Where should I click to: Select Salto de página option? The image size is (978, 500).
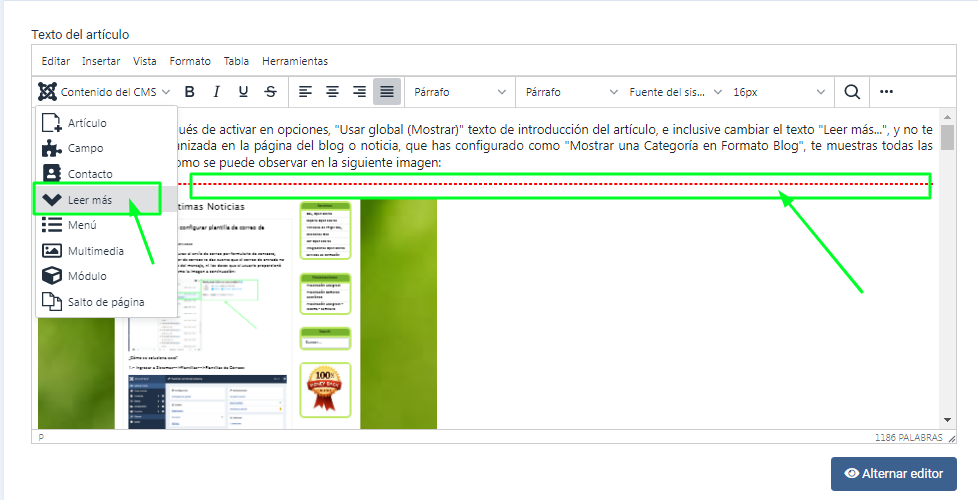click(x=105, y=301)
